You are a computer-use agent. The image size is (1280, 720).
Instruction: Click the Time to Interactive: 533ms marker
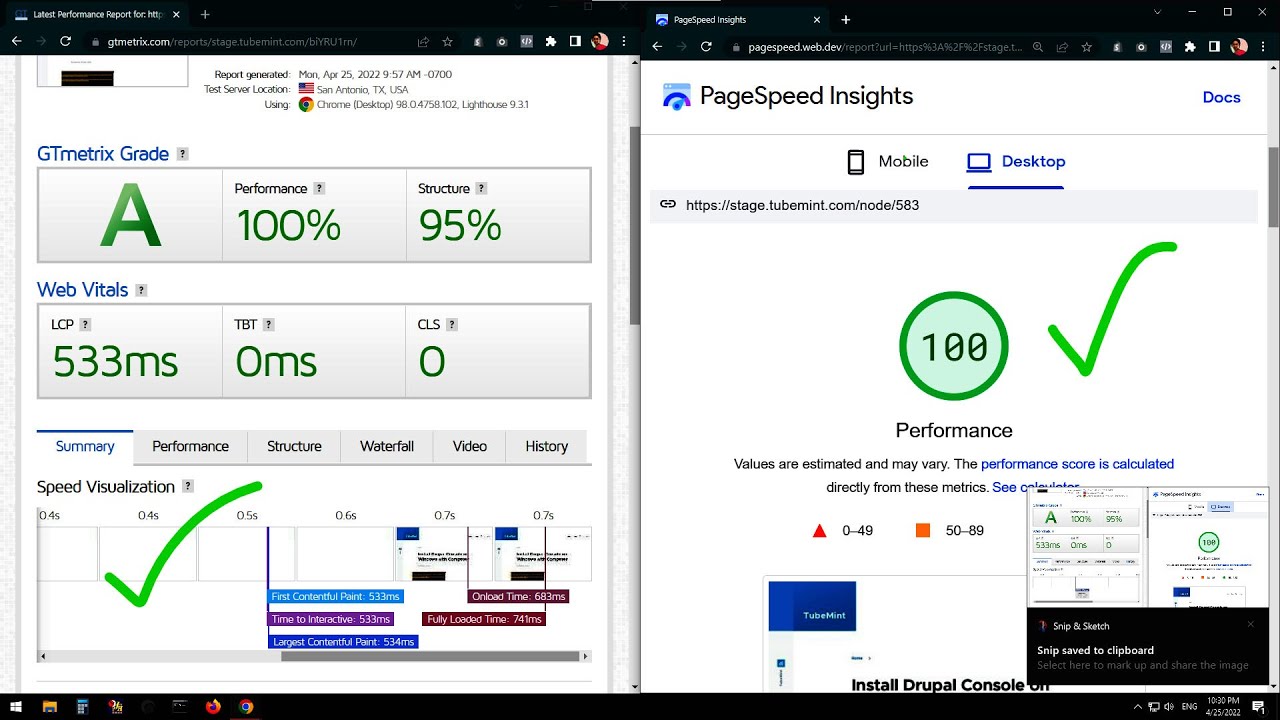coord(331,620)
